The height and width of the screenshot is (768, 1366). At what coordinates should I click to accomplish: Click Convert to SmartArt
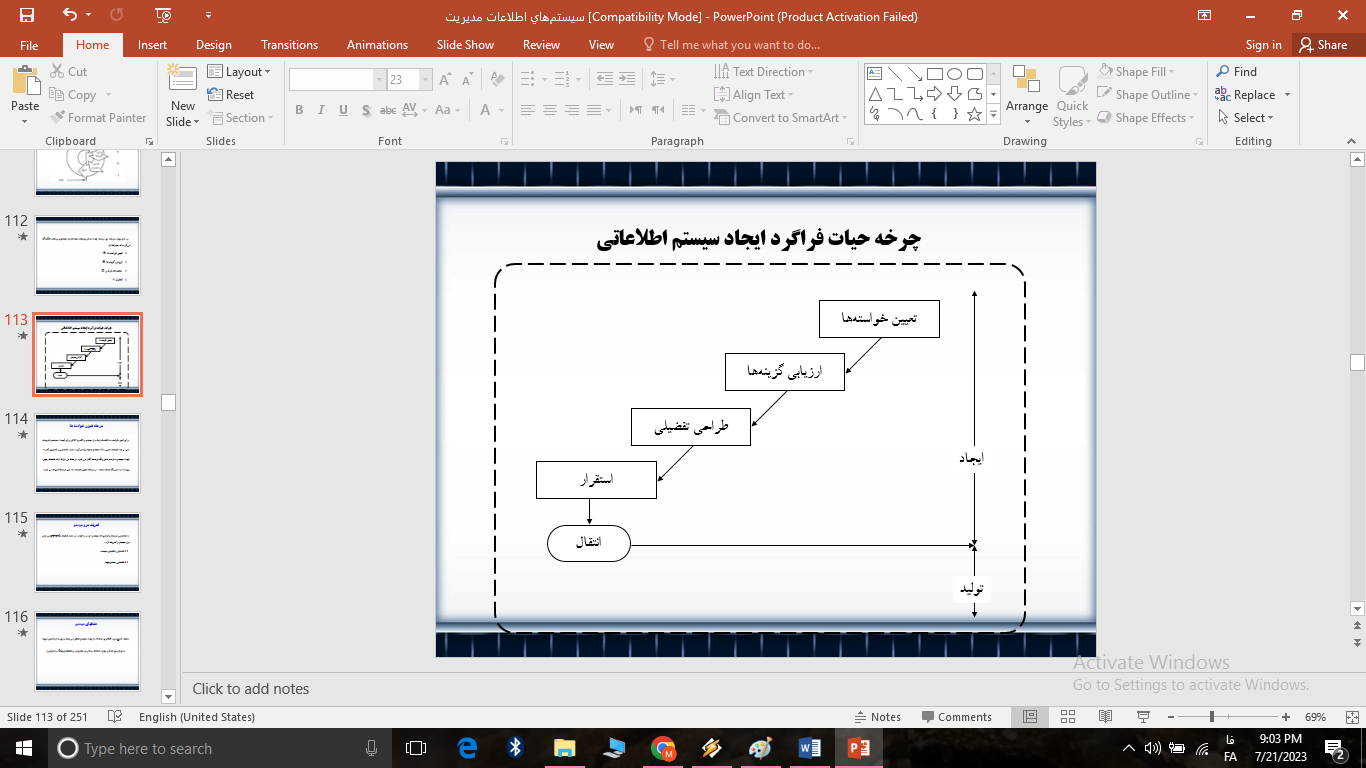(x=781, y=118)
